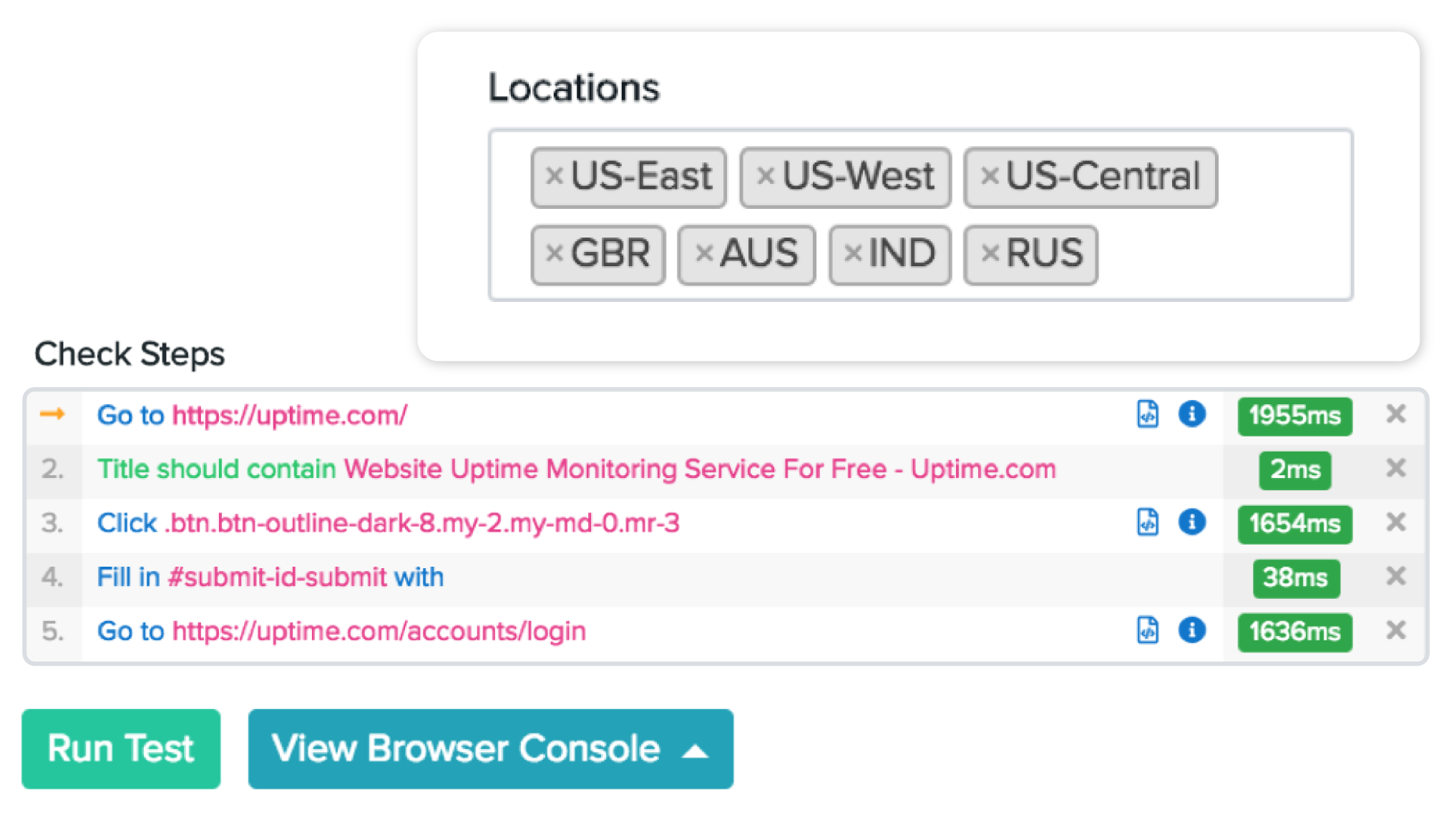Remove the GBR location tag
The height and width of the screenshot is (840, 1449).
coord(554,253)
